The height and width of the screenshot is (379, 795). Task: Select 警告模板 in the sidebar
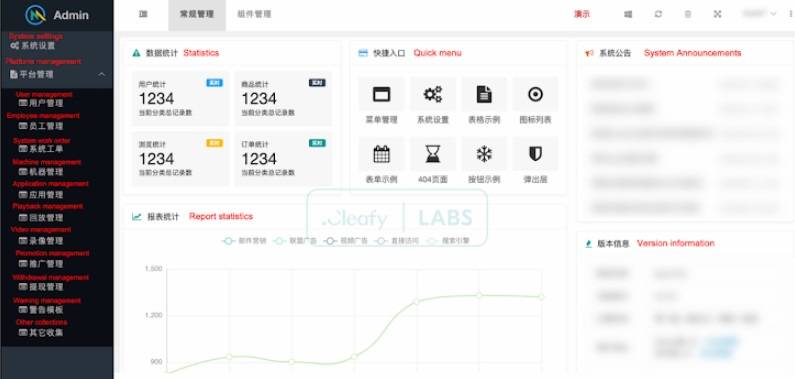click(x=41, y=310)
